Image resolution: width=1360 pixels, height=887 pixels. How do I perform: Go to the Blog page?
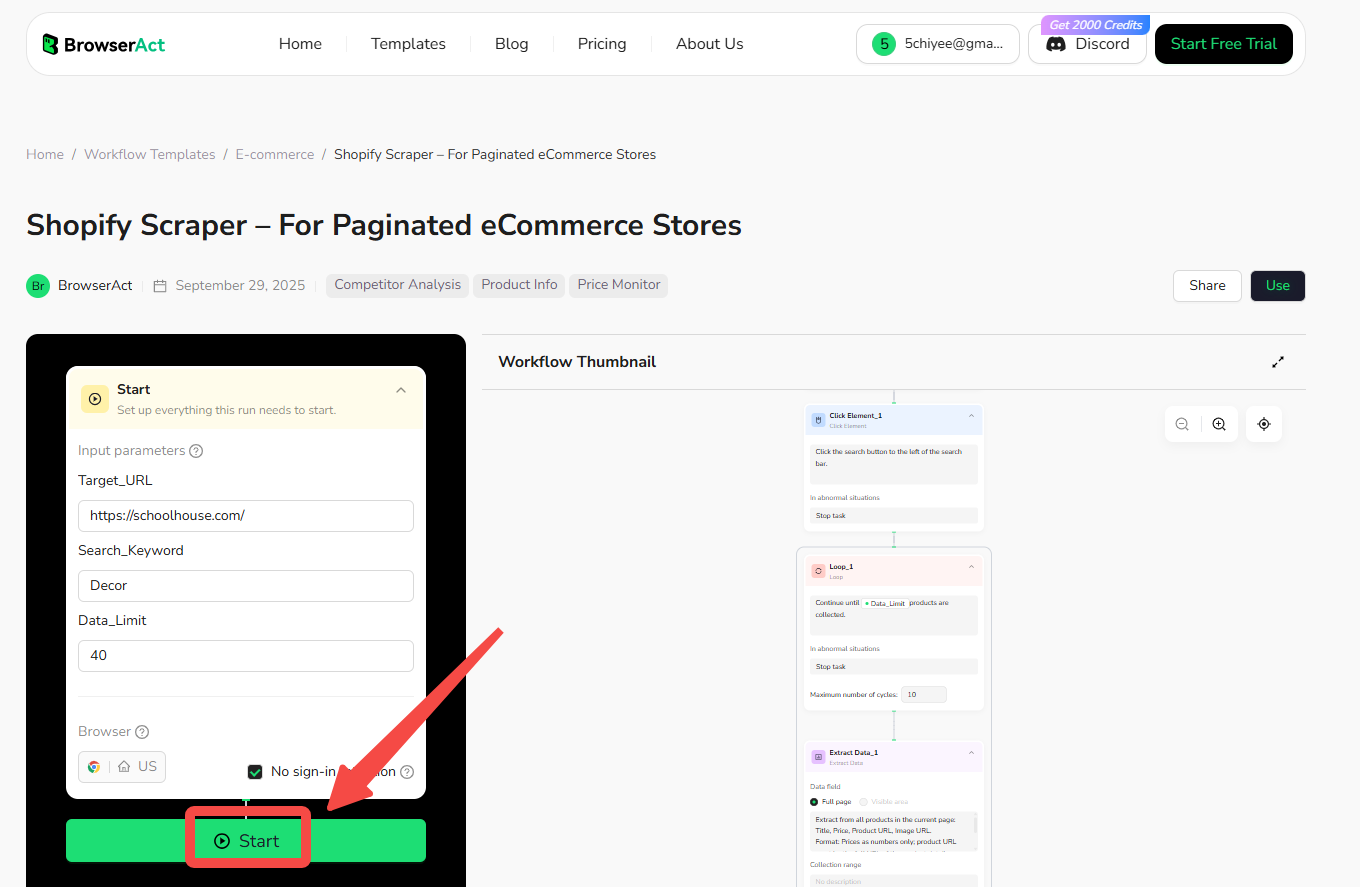(x=511, y=44)
